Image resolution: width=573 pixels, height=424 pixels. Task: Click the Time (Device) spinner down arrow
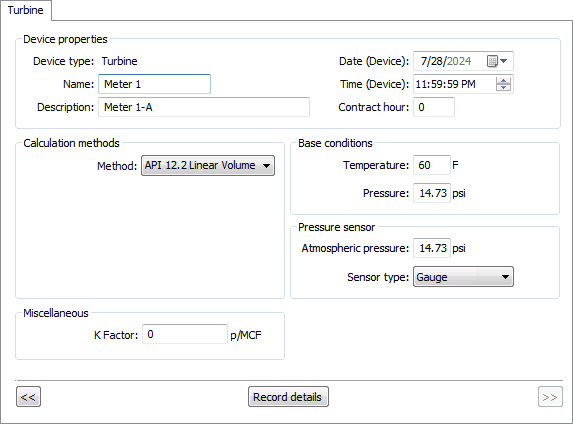(x=504, y=88)
